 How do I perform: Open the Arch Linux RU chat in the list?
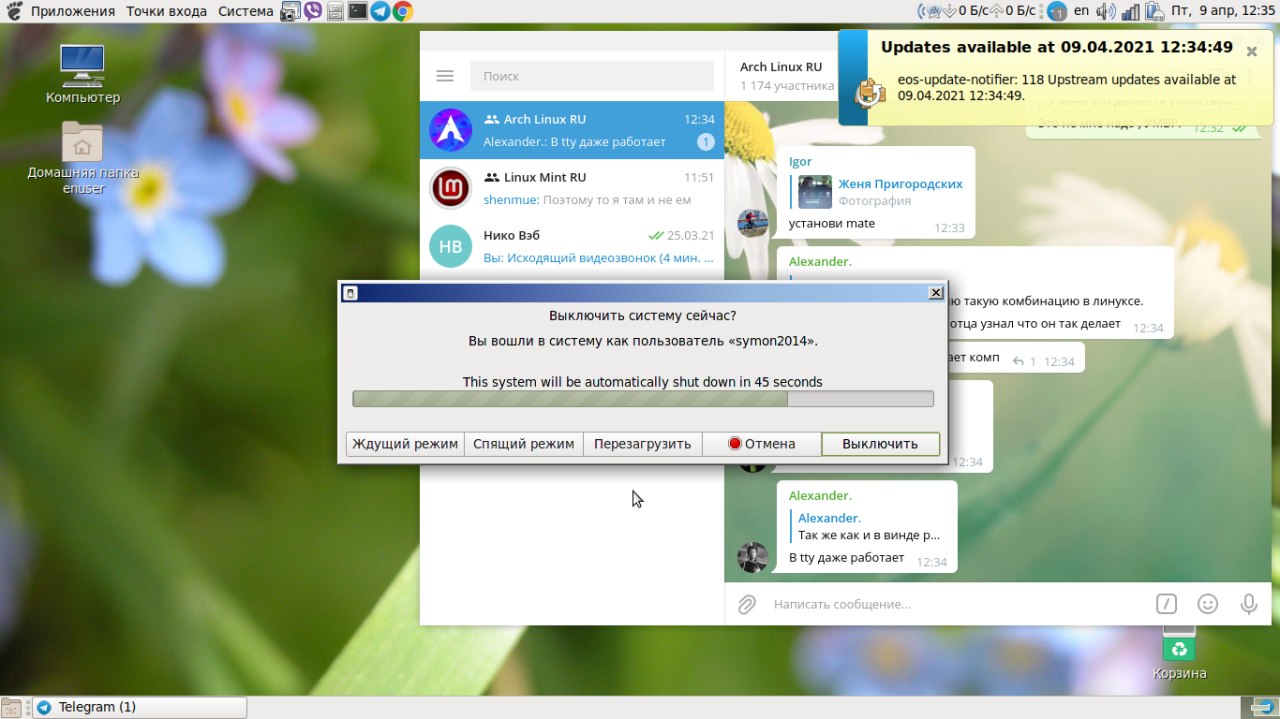(x=572, y=130)
